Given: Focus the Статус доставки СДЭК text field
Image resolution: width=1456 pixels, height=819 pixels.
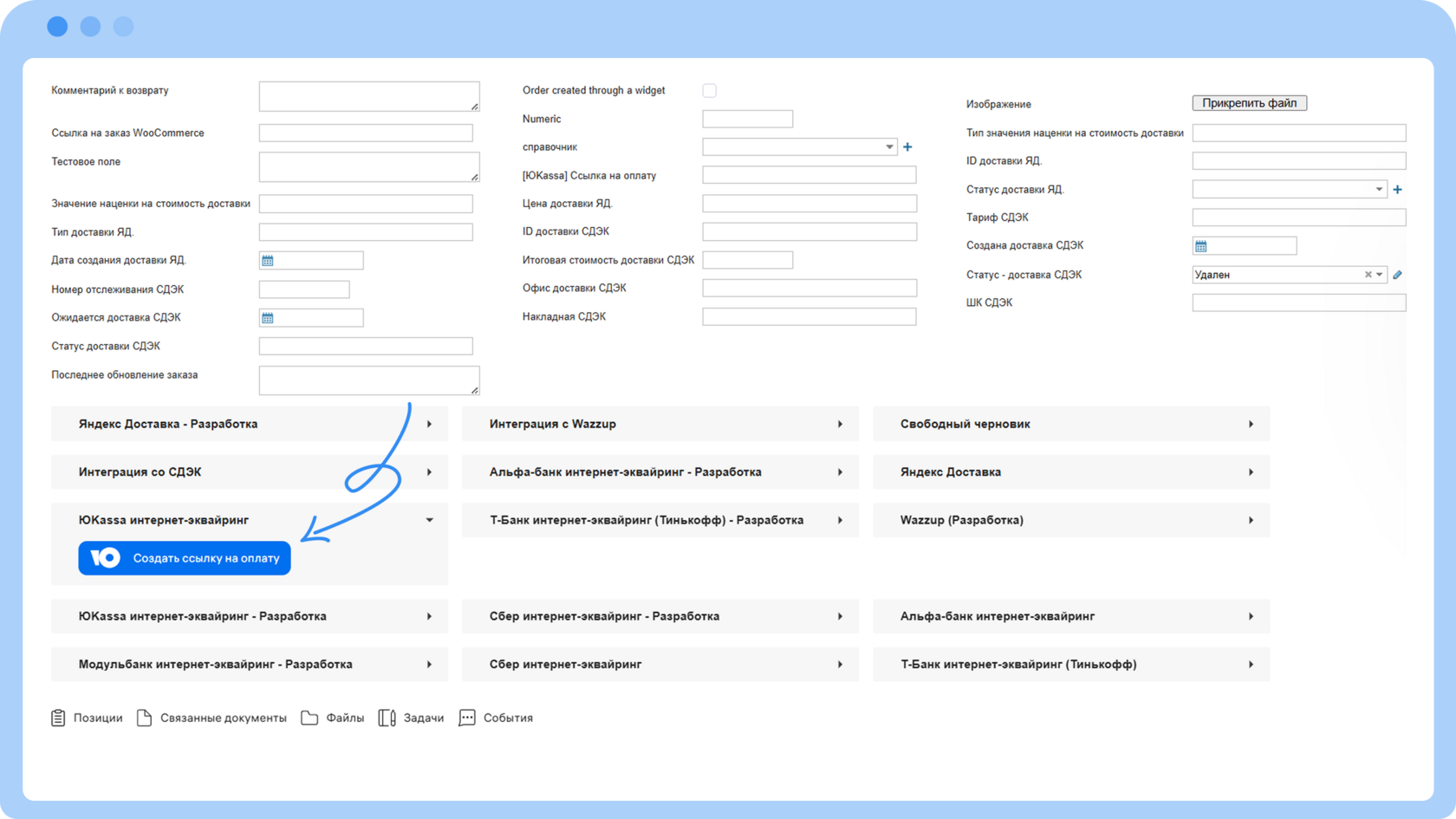Looking at the screenshot, I should pyautogui.click(x=366, y=347).
